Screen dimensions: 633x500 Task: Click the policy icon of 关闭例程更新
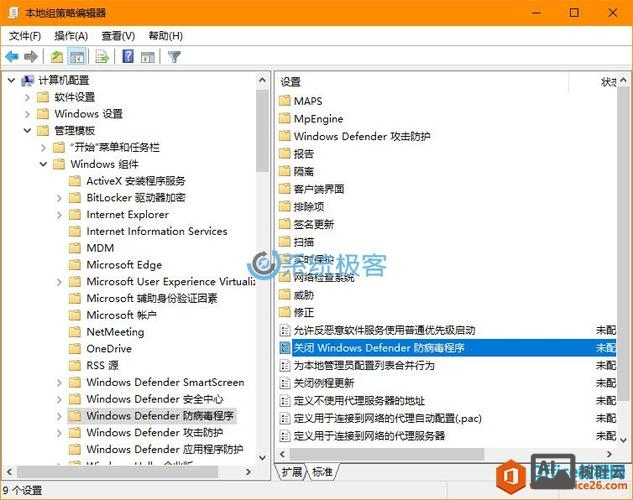tap(285, 383)
